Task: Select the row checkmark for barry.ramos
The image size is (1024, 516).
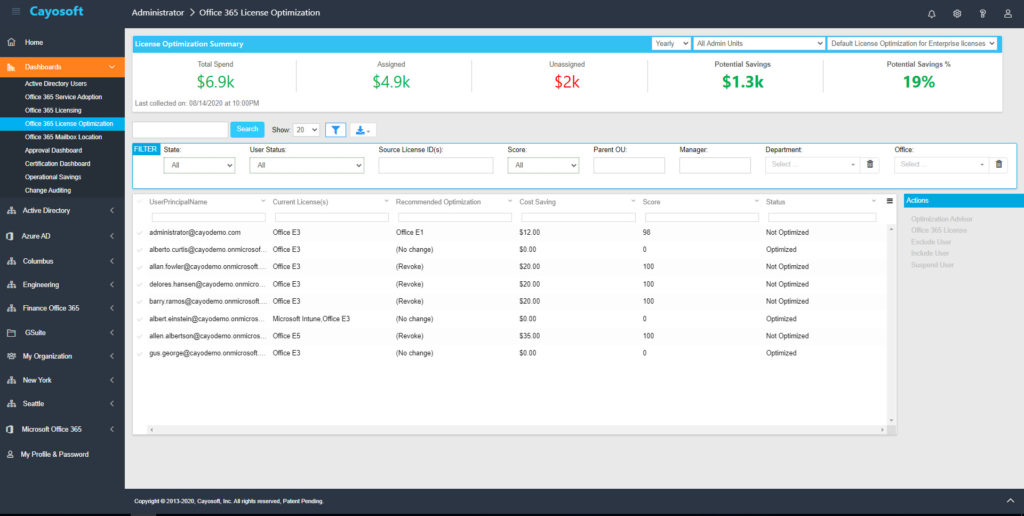Action: pos(139,301)
